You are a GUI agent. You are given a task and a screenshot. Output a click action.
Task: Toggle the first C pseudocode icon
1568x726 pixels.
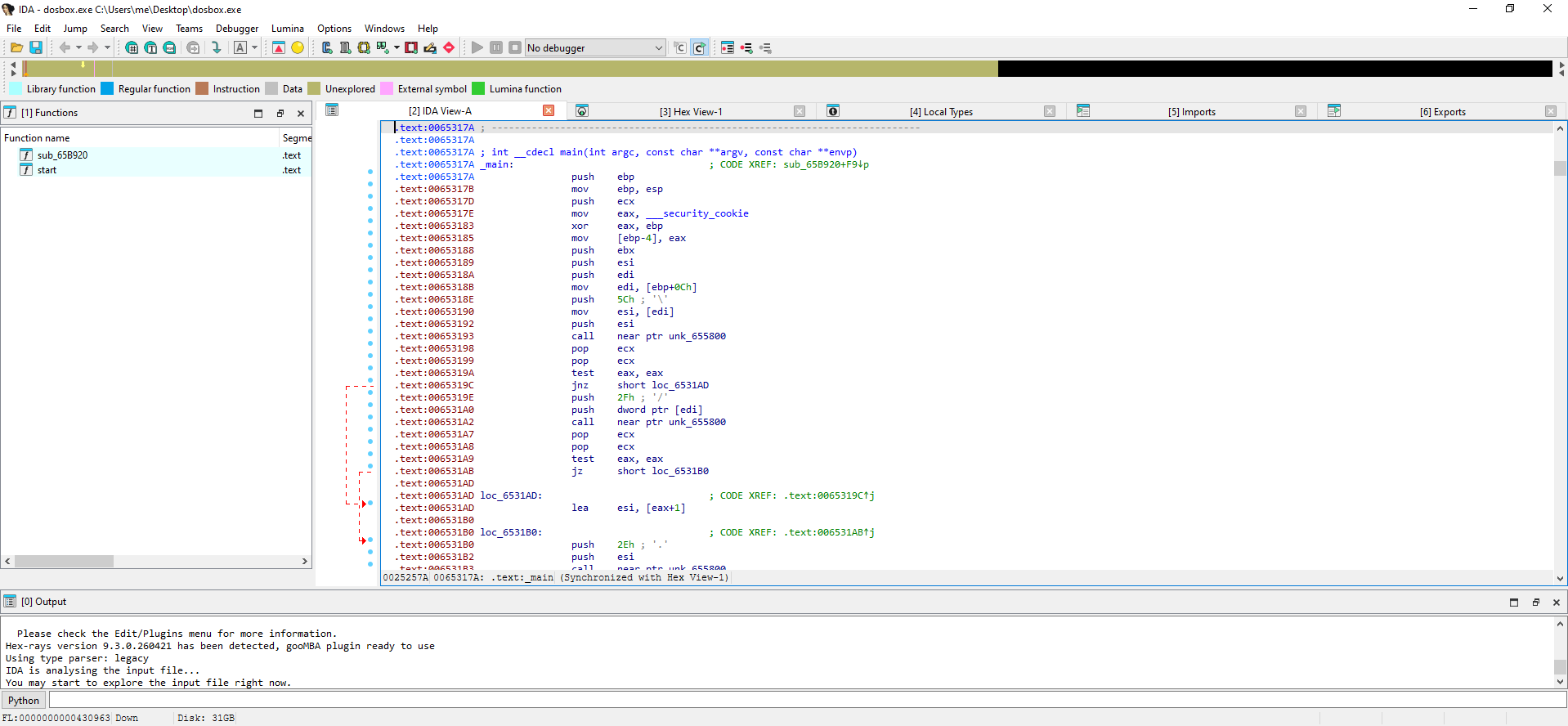click(680, 47)
